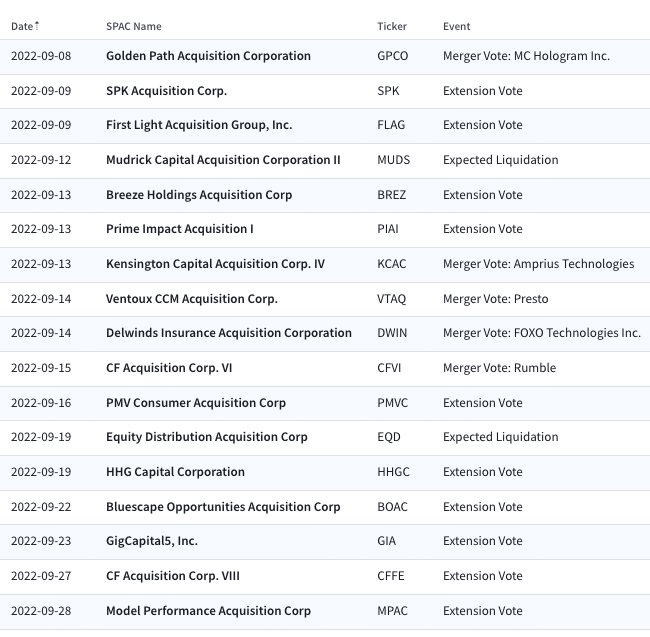The height and width of the screenshot is (637, 650).
Task: Open GigCapital5, Inc. entry
Action: click(x=152, y=541)
